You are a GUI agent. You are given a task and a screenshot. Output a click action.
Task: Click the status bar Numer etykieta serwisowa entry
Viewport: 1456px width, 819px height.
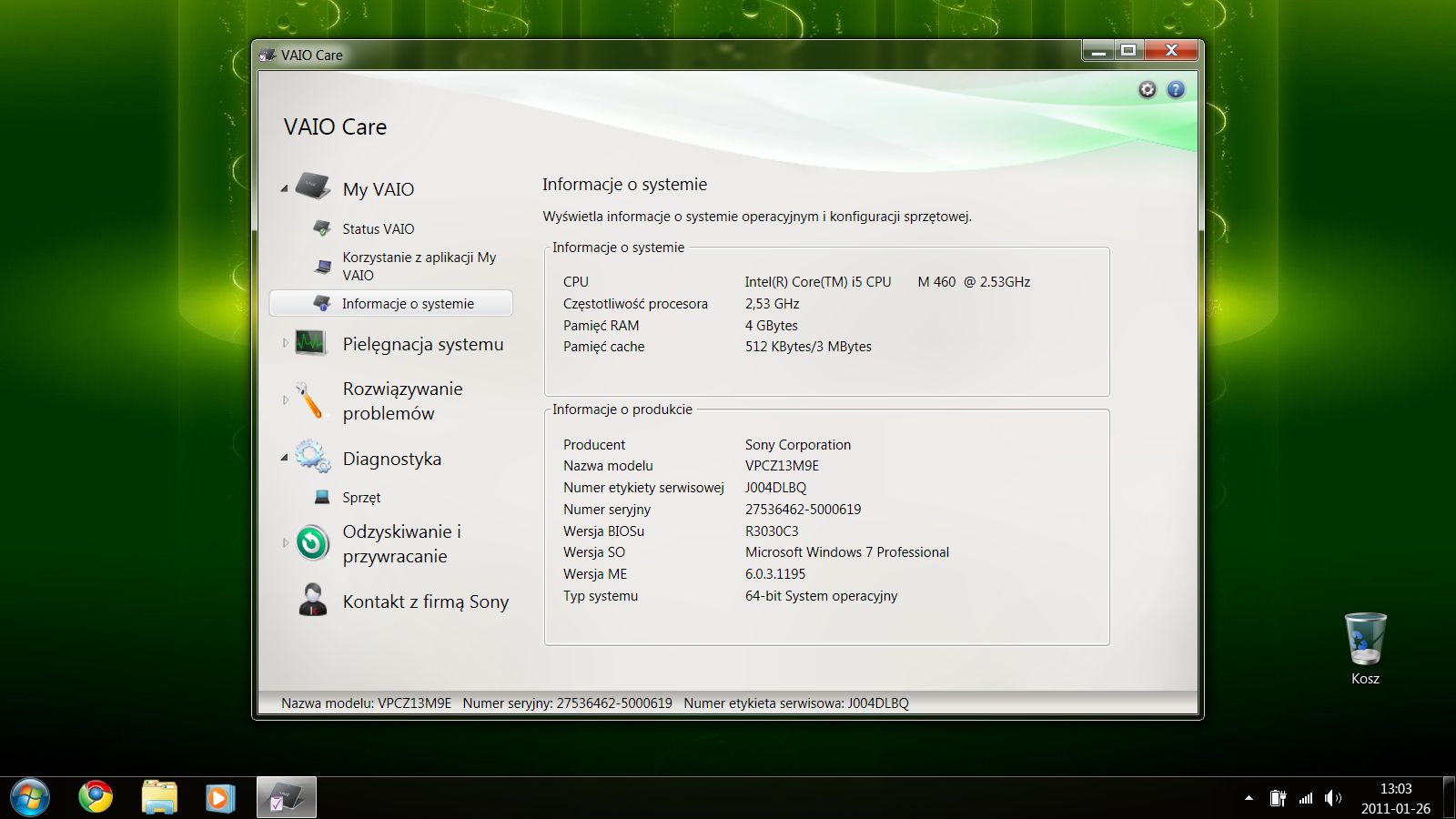click(796, 703)
